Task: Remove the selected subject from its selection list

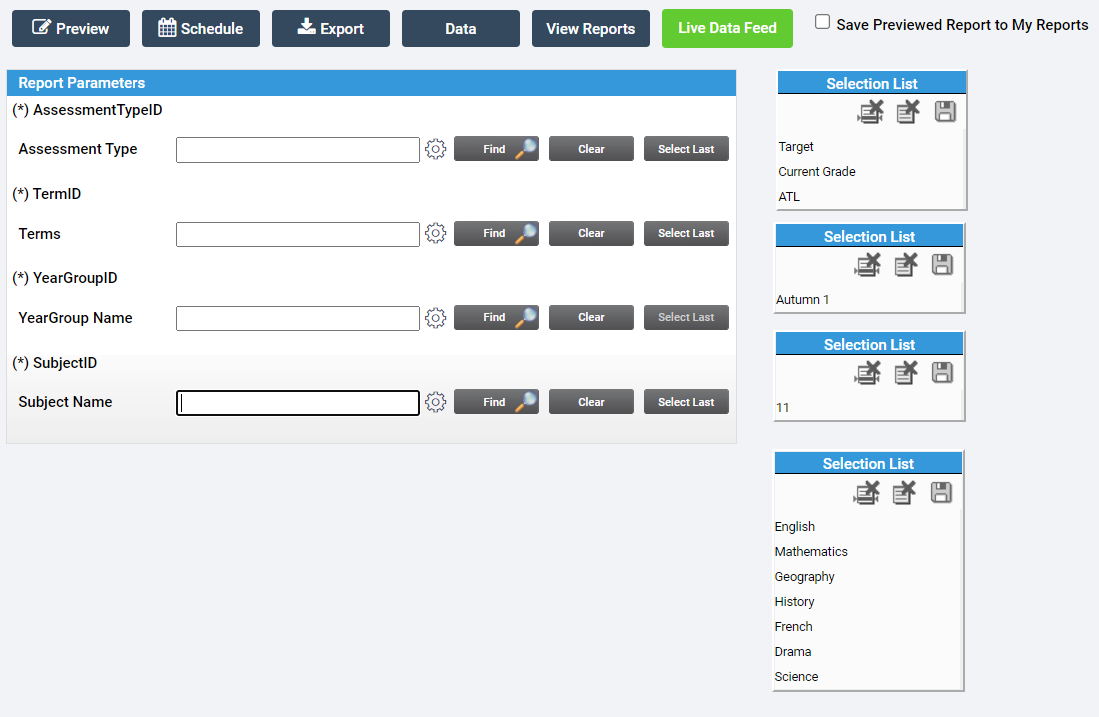Action: [904, 492]
